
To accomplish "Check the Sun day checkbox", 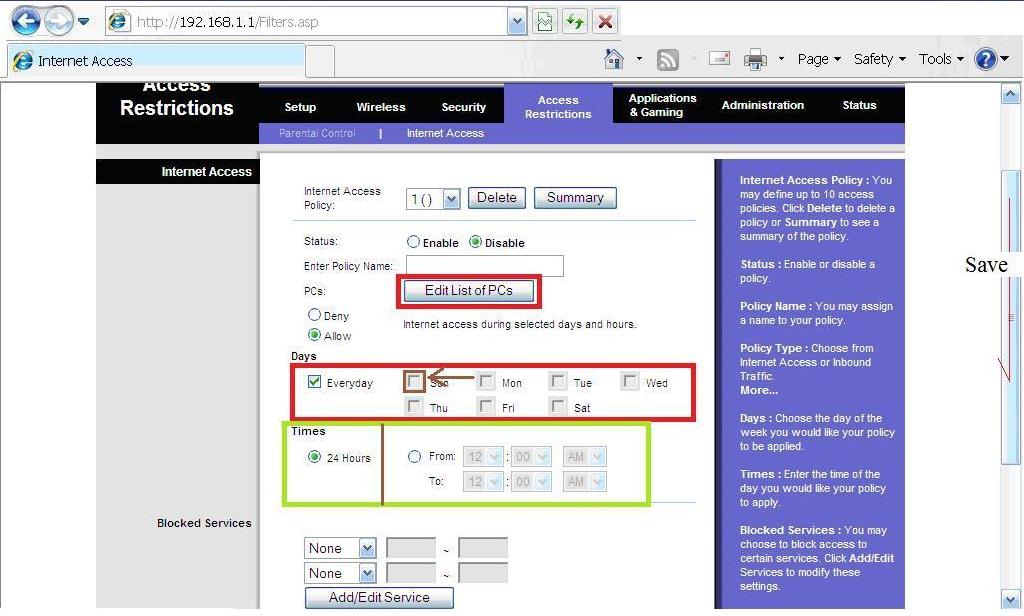I will pyautogui.click(x=414, y=381).
